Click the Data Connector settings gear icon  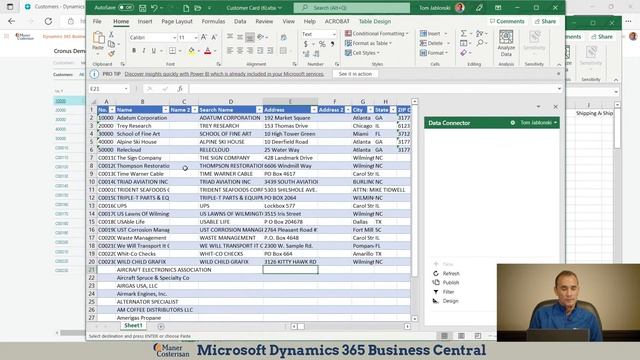click(x=513, y=122)
